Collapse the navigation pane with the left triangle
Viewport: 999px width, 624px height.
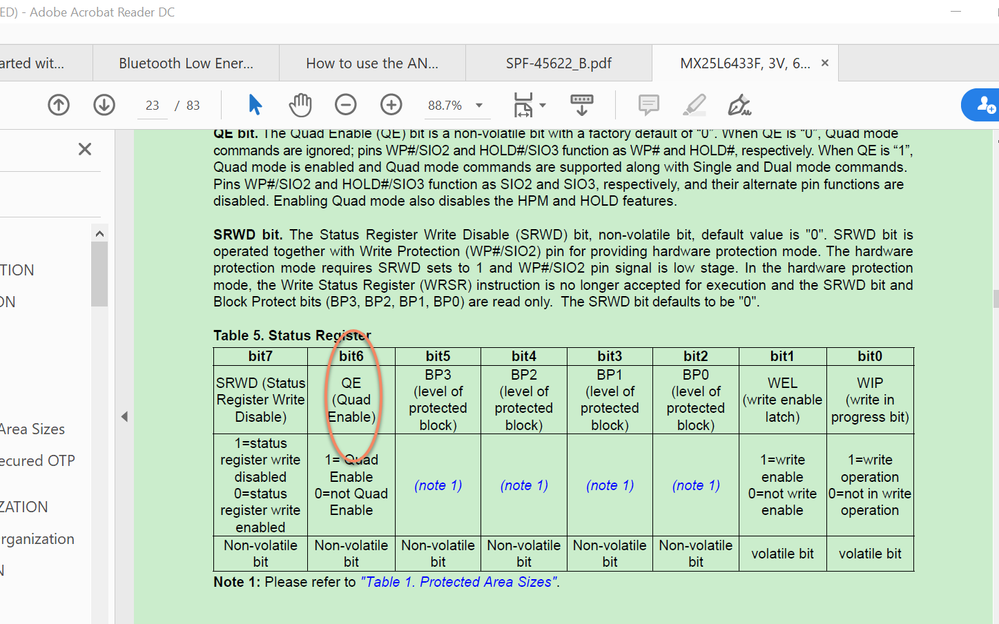click(x=124, y=417)
